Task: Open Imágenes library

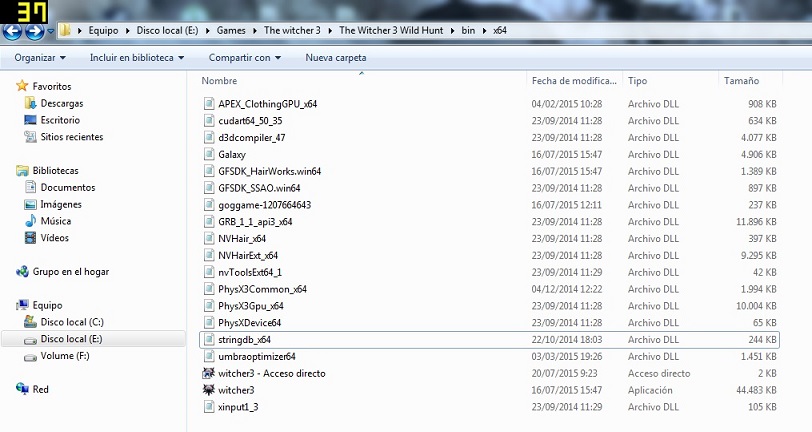Action: point(61,204)
